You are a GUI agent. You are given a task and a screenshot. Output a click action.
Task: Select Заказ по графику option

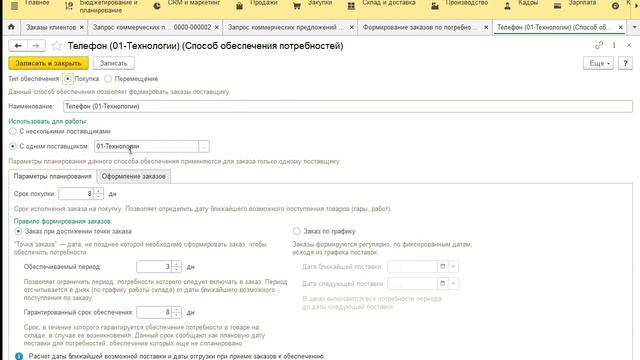pos(297,231)
